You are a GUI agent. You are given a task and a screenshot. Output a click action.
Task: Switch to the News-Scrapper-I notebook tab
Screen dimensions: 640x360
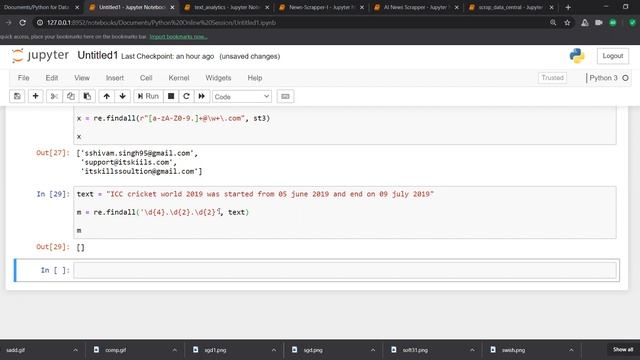[x=320, y=7]
